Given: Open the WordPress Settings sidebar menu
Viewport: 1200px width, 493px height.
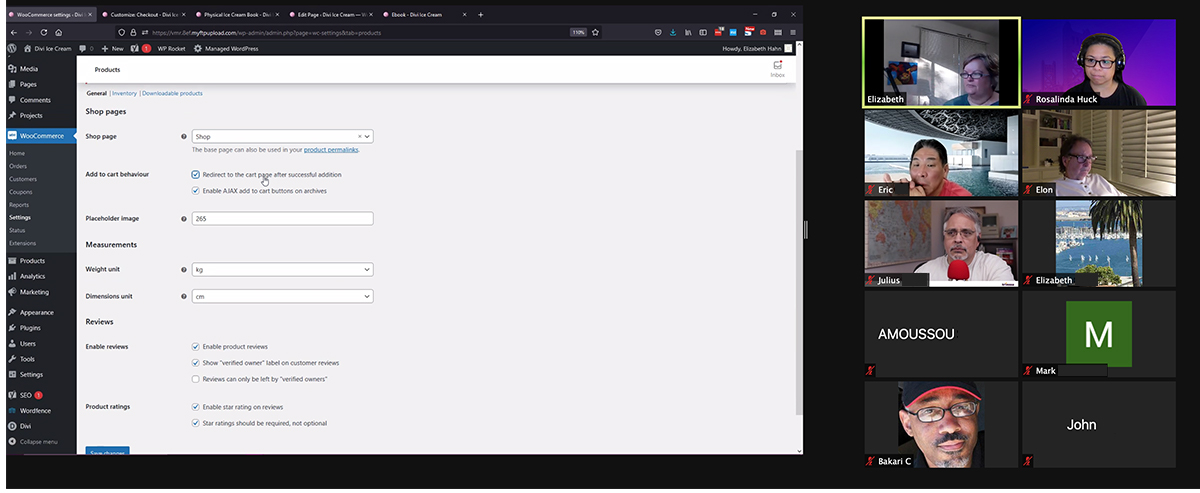Looking at the screenshot, I should click(31, 374).
